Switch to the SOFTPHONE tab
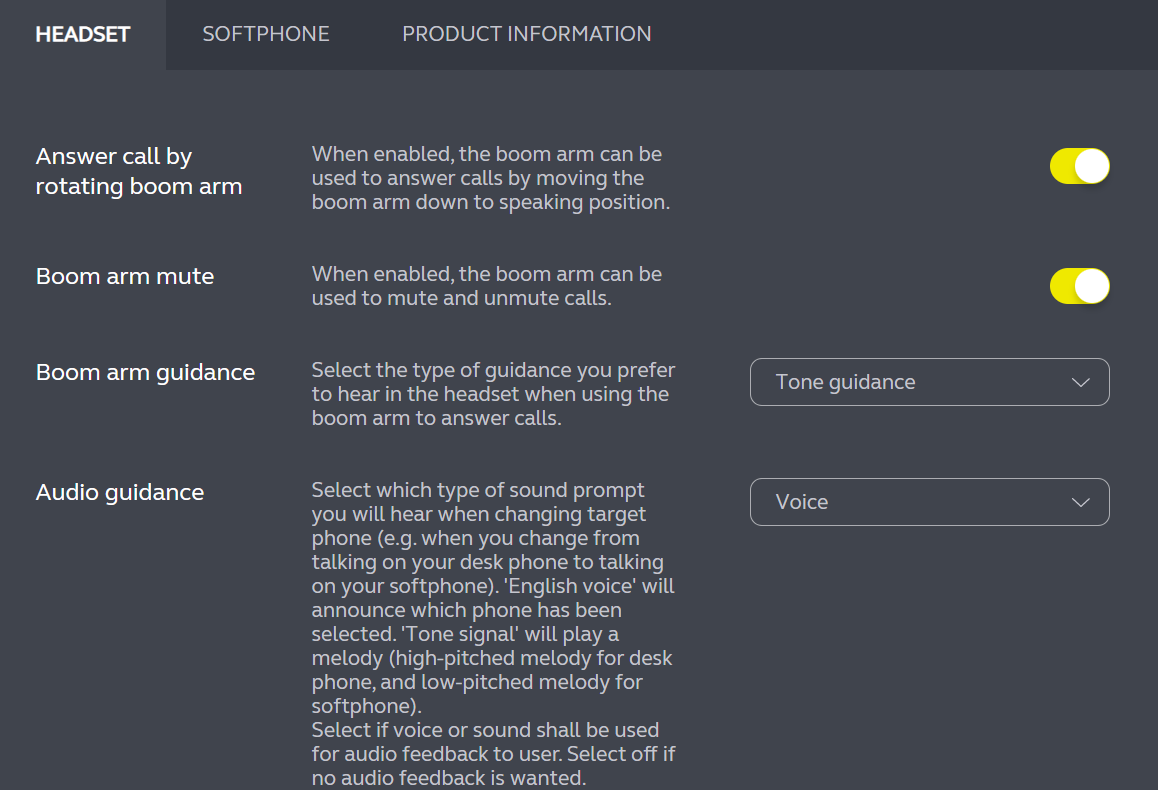The image size is (1158, 790). click(x=266, y=34)
